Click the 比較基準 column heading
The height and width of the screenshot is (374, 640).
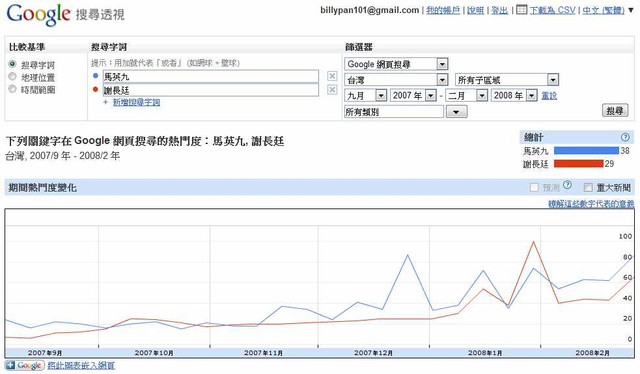pos(27,47)
